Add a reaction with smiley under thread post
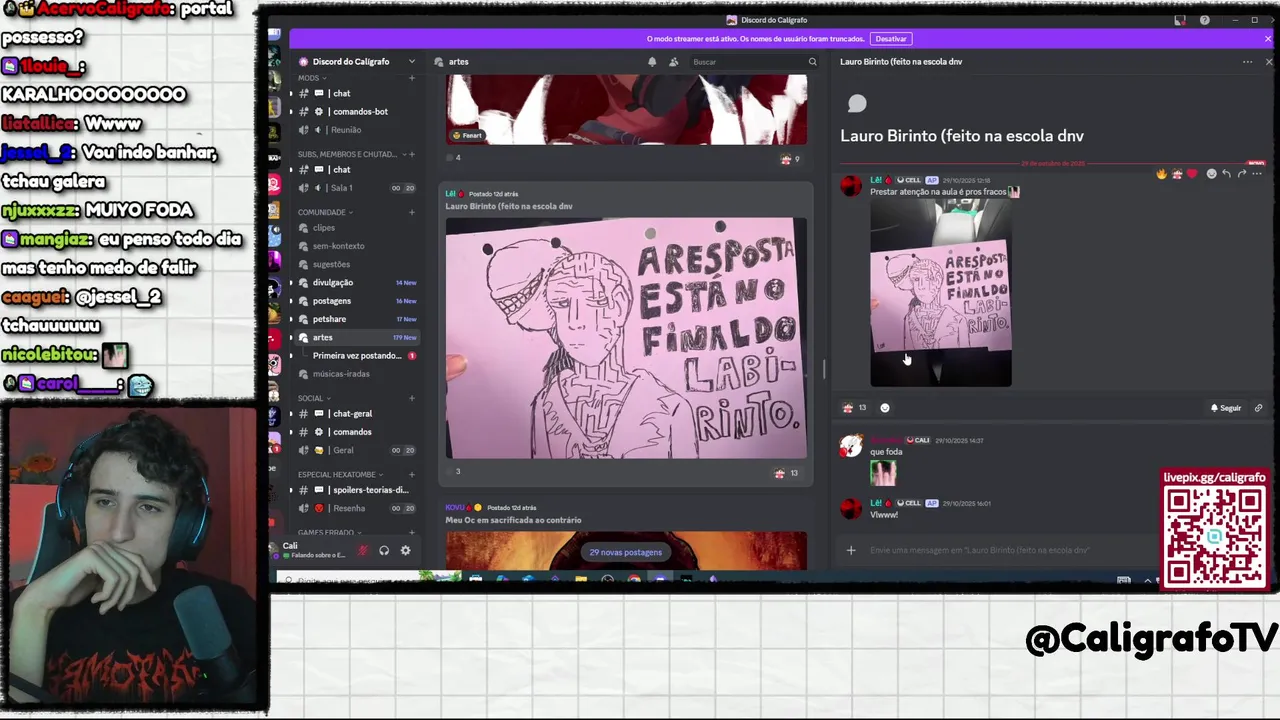Screen dimensions: 1280x720 (x=884, y=408)
